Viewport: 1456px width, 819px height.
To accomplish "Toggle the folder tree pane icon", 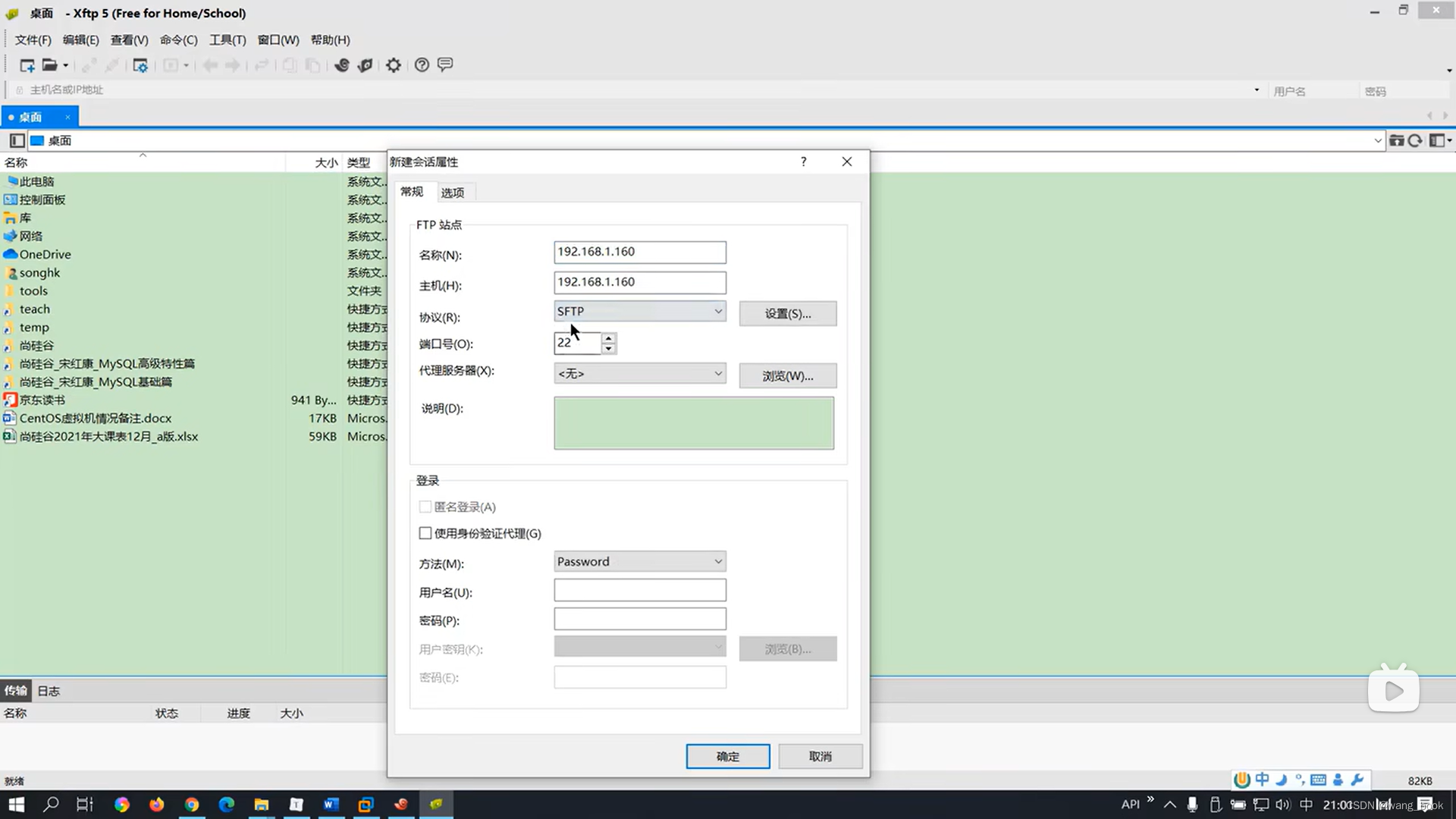I will 17,140.
